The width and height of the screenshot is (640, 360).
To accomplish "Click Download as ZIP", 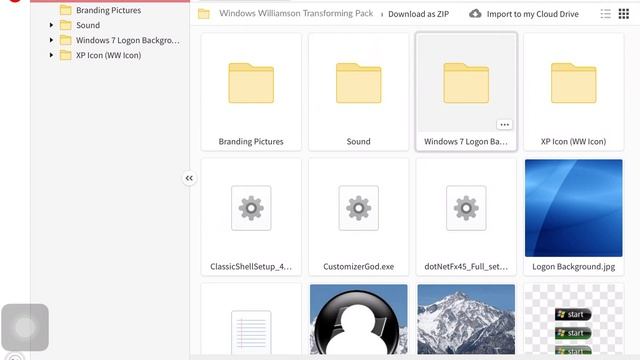I will (x=418, y=14).
